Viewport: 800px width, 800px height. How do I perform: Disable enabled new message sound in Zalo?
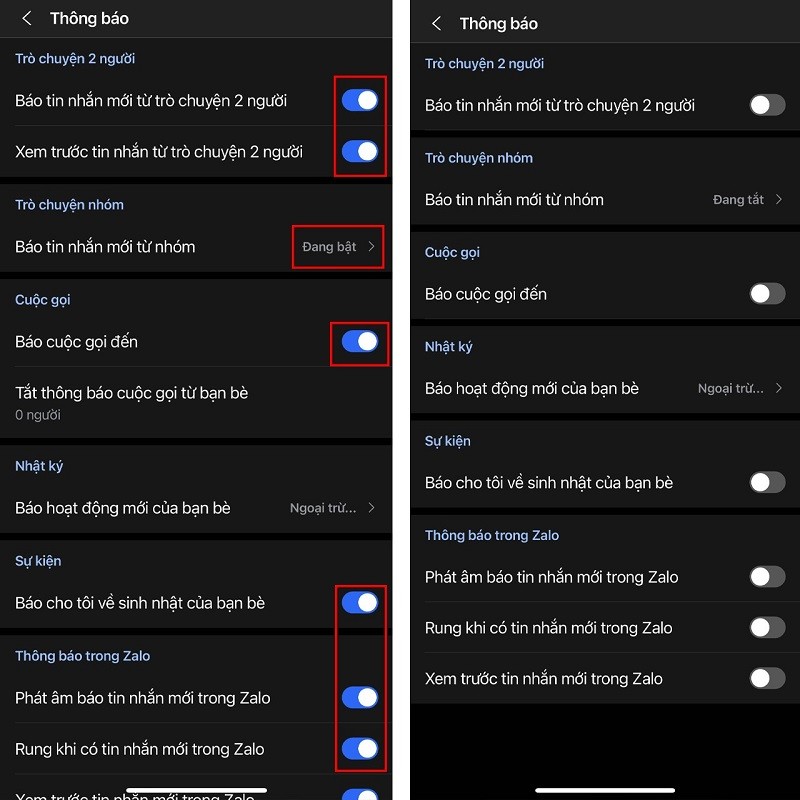click(x=360, y=697)
